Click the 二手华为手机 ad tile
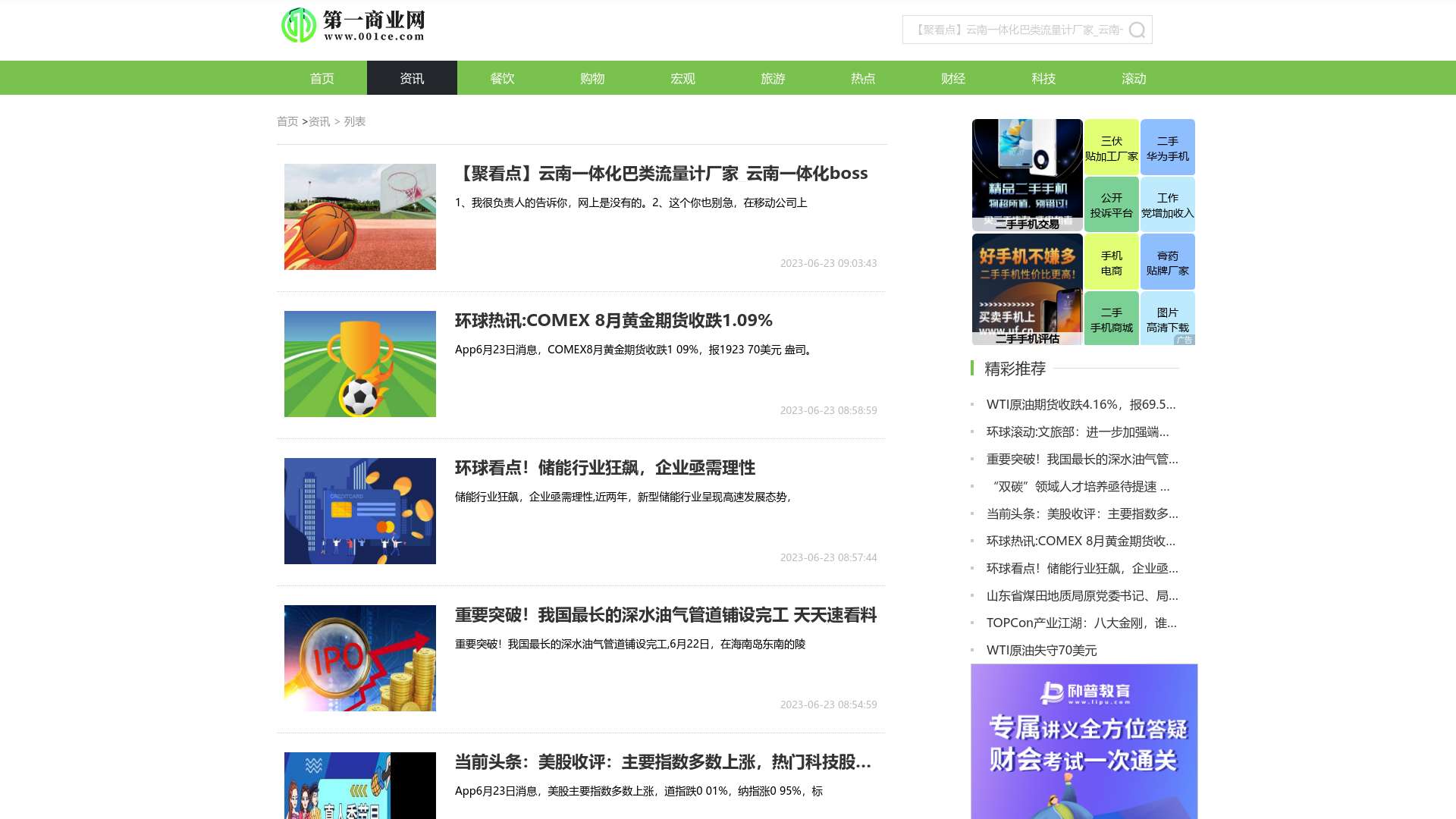This screenshot has width=1456, height=819. coord(1168,148)
